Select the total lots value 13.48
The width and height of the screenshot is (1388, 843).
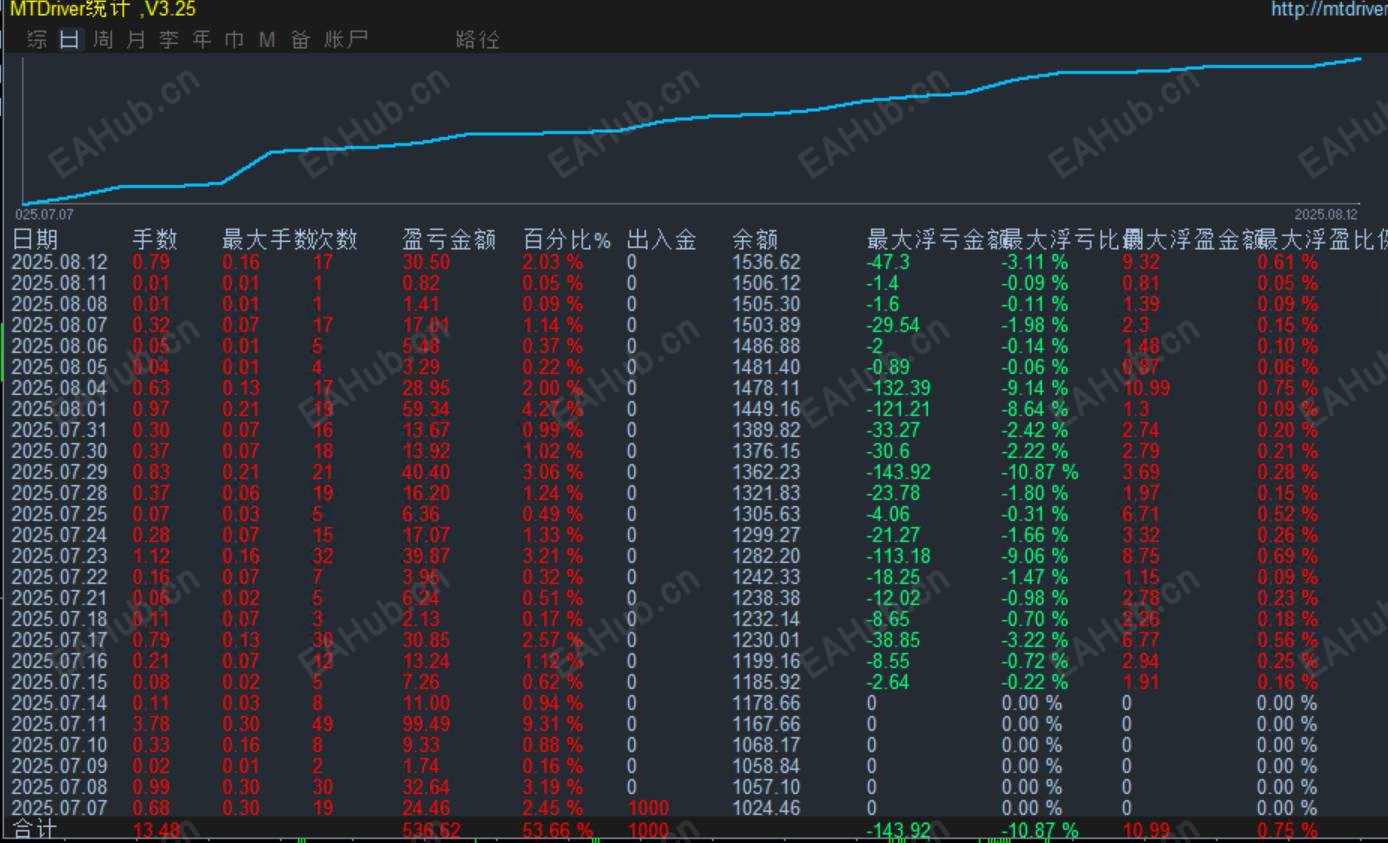pos(157,830)
